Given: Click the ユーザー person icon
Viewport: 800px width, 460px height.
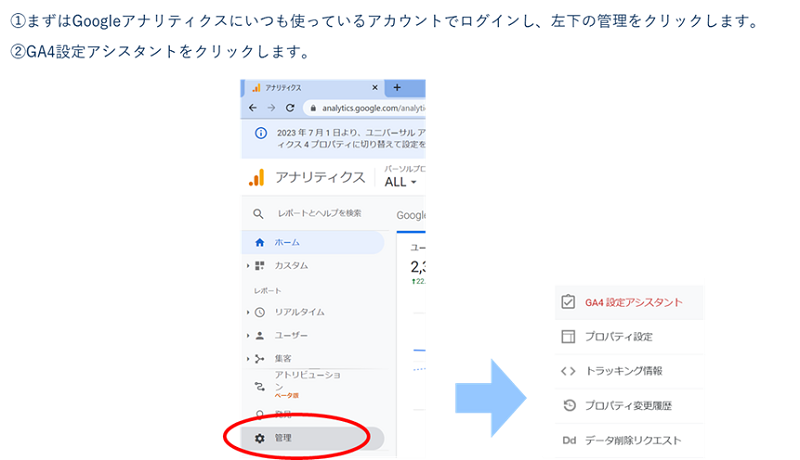Looking at the screenshot, I should (260, 336).
